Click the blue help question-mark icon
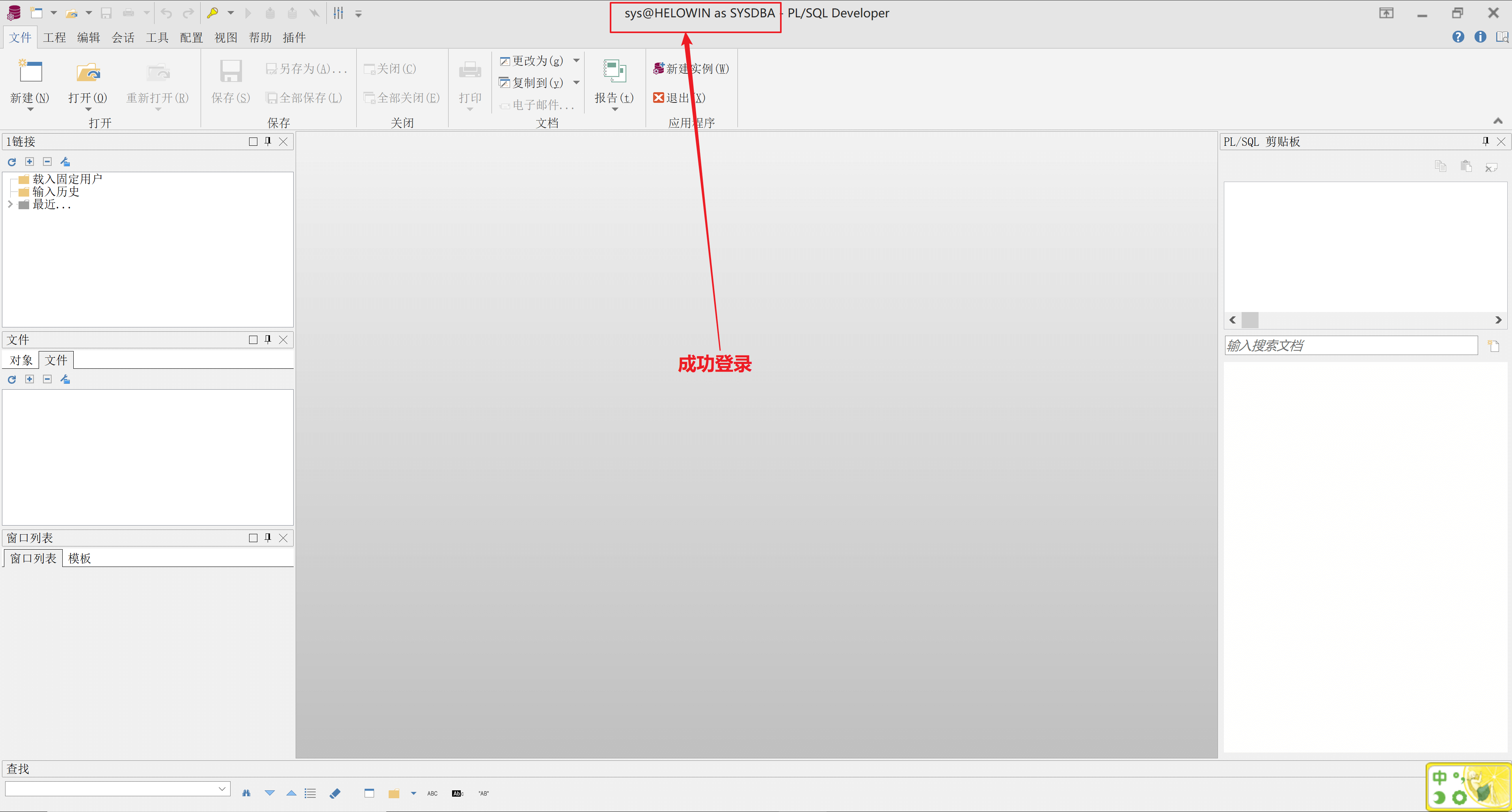The width and height of the screenshot is (1512, 812). click(x=1458, y=37)
